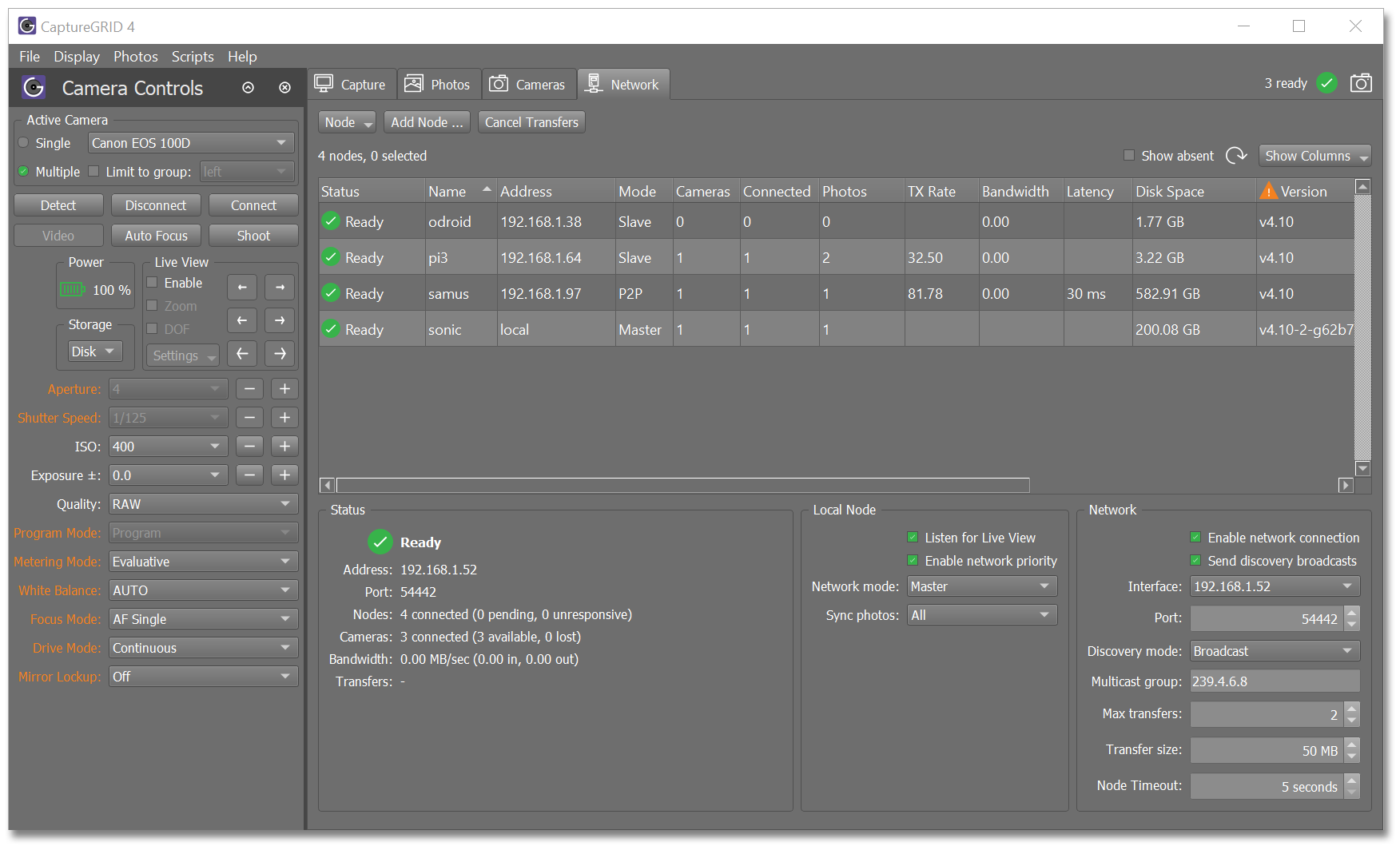Select the Single active camera radio button
Image resolution: width=1400 pixels, height=846 pixels.
24,143
